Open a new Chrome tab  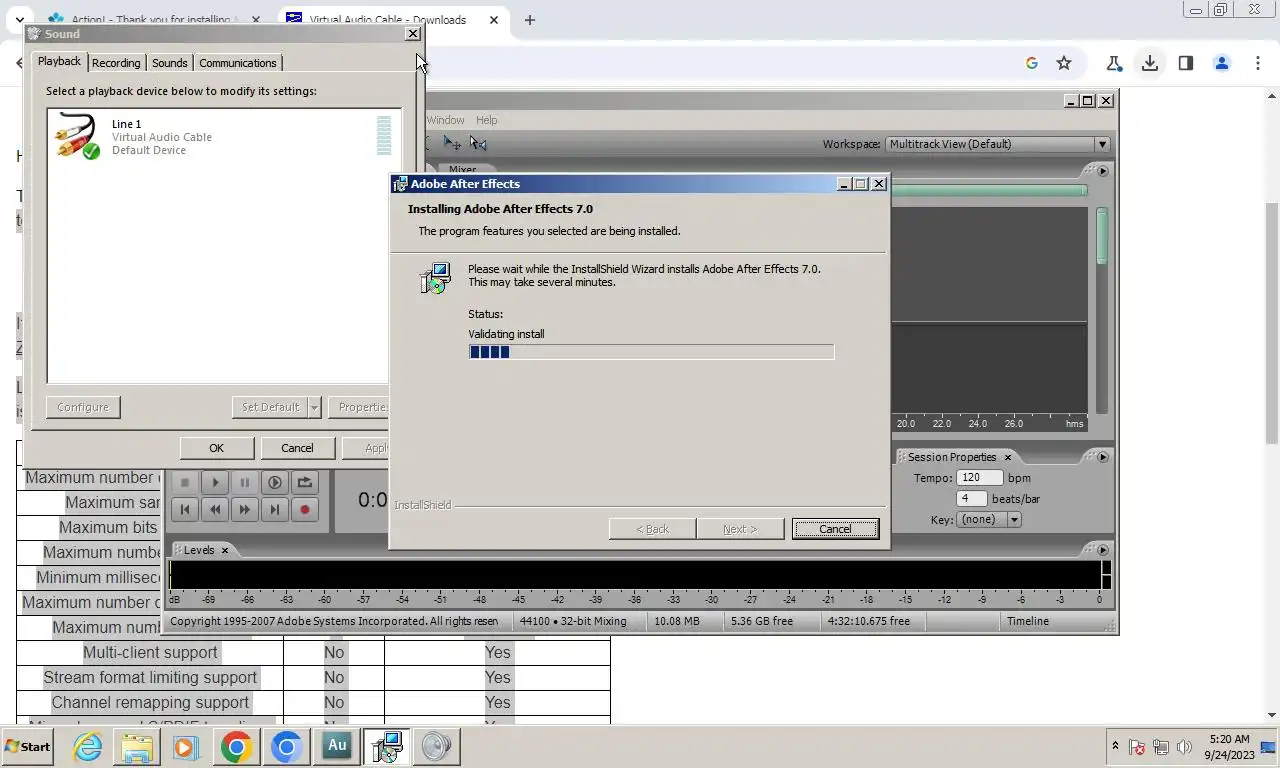tap(530, 20)
